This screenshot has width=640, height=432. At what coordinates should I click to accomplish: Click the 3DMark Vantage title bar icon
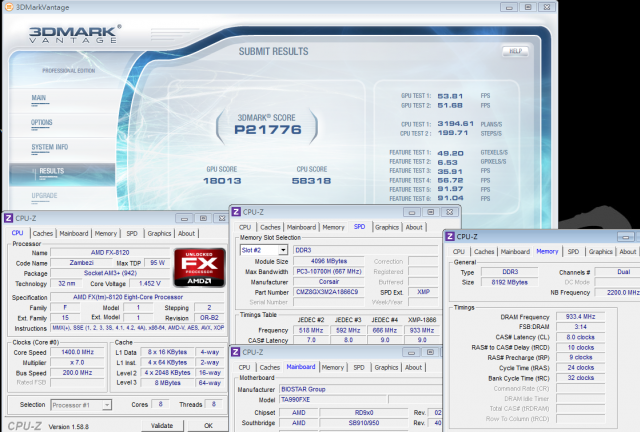(x=9, y=7)
